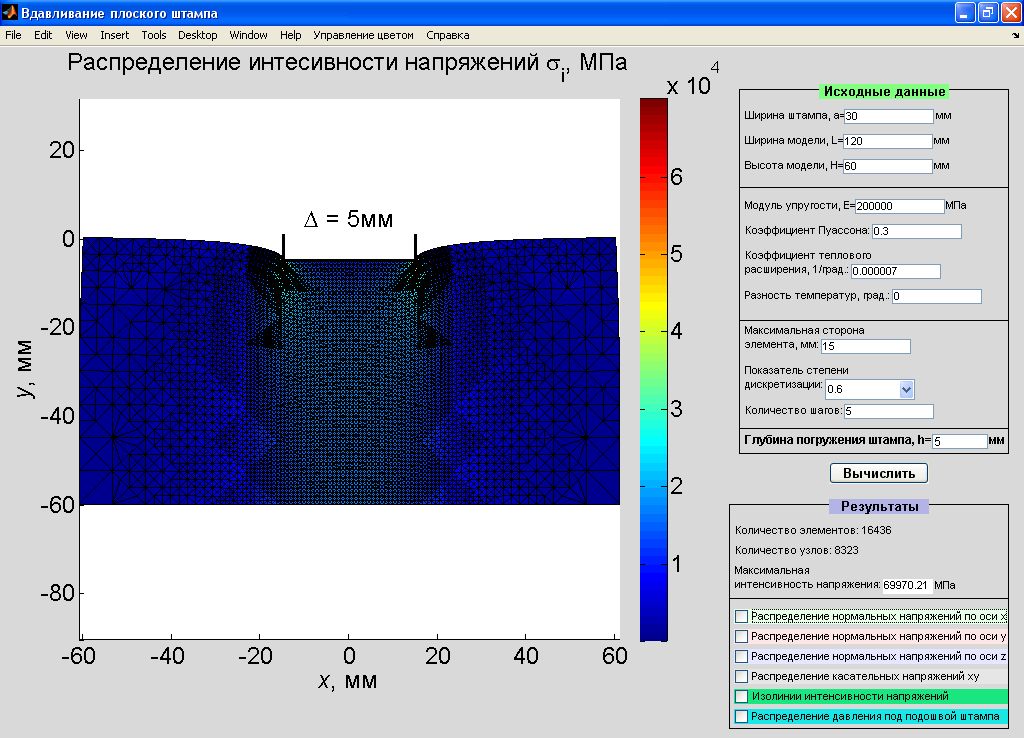Open the Управление цветом menu

click(x=363, y=35)
